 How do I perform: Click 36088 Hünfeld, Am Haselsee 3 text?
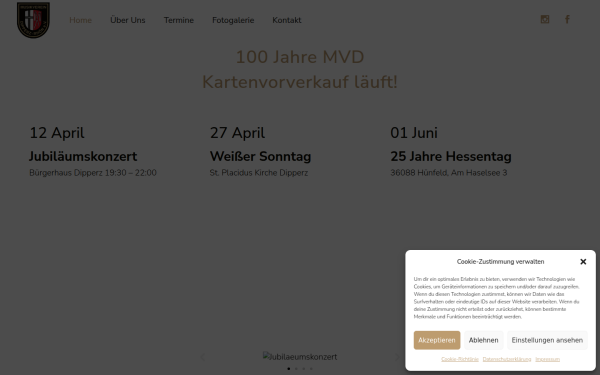point(448,173)
